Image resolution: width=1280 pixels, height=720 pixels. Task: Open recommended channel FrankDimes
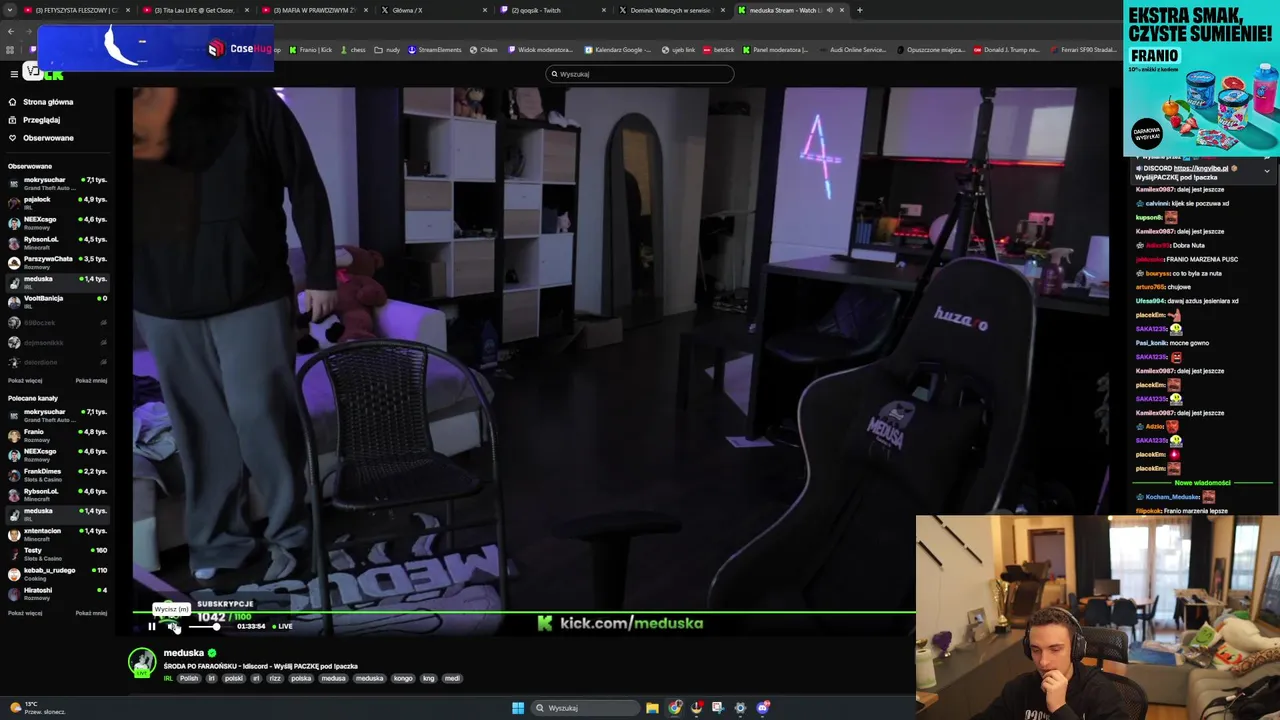pos(57,474)
